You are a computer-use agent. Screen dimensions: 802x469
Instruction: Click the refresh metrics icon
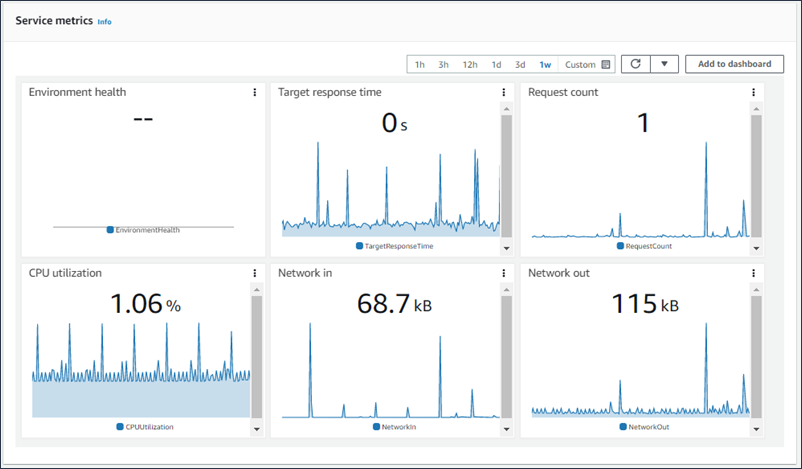point(635,64)
